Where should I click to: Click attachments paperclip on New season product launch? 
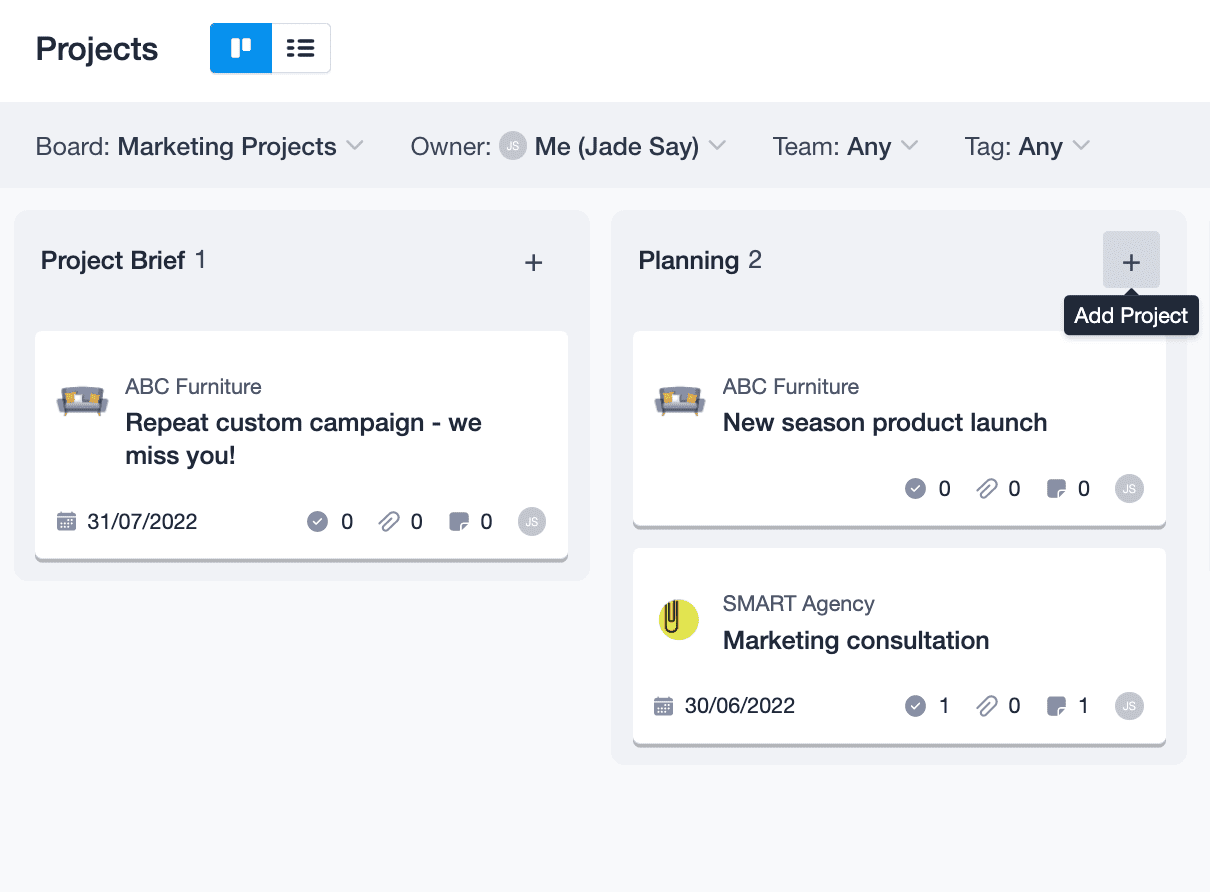click(x=986, y=488)
